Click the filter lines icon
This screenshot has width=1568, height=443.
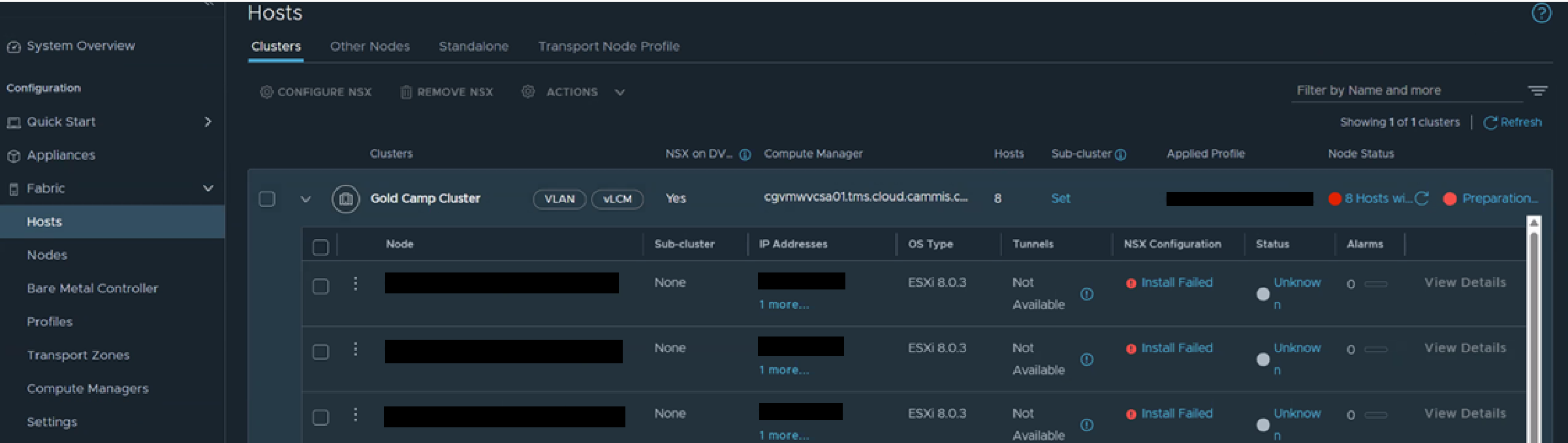click(x=1537, y=91)
